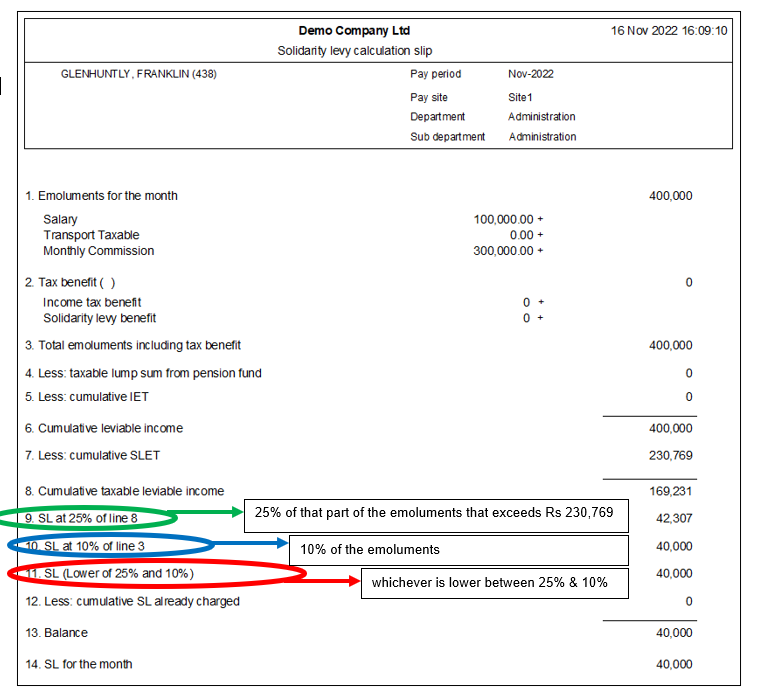
Task: Click the SL for the month value '40,000'
Action: [674, 664]
